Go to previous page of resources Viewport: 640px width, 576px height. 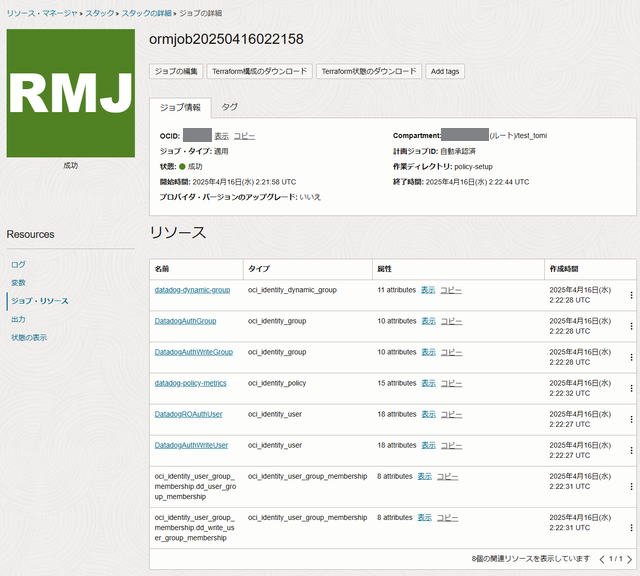coord(602,559)
